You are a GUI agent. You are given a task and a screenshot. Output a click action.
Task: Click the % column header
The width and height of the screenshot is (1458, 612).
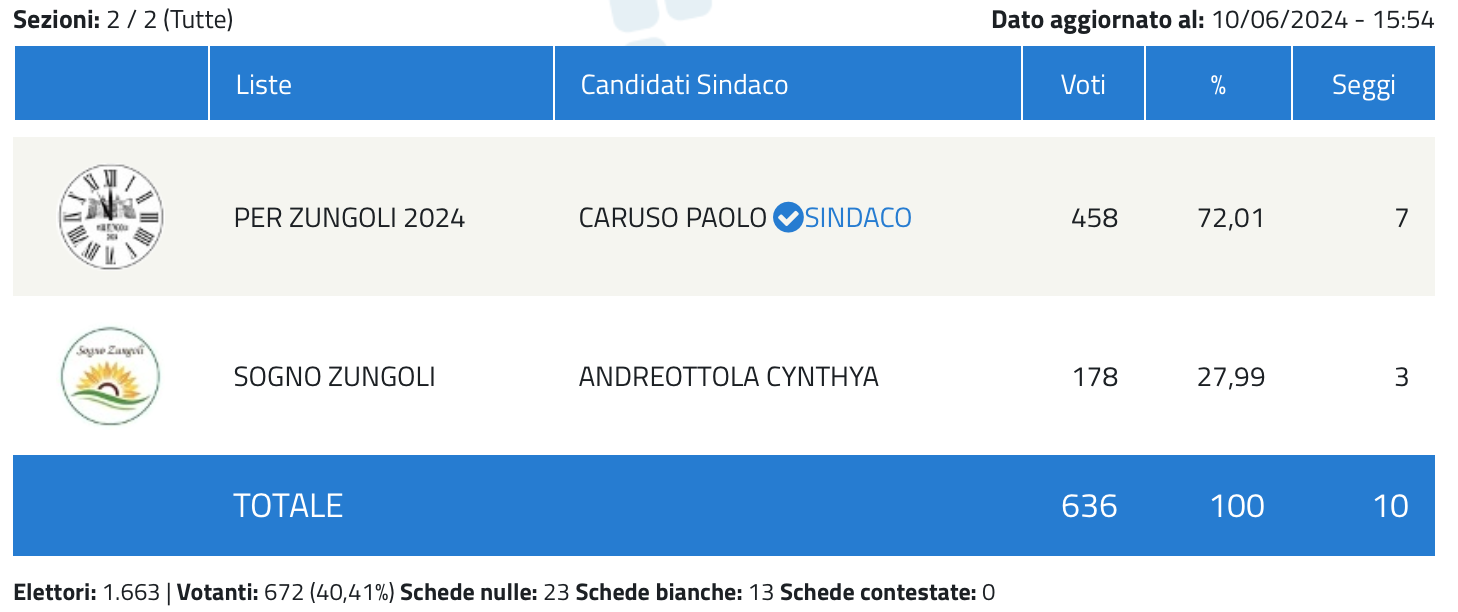click(x=1218, y=85)
